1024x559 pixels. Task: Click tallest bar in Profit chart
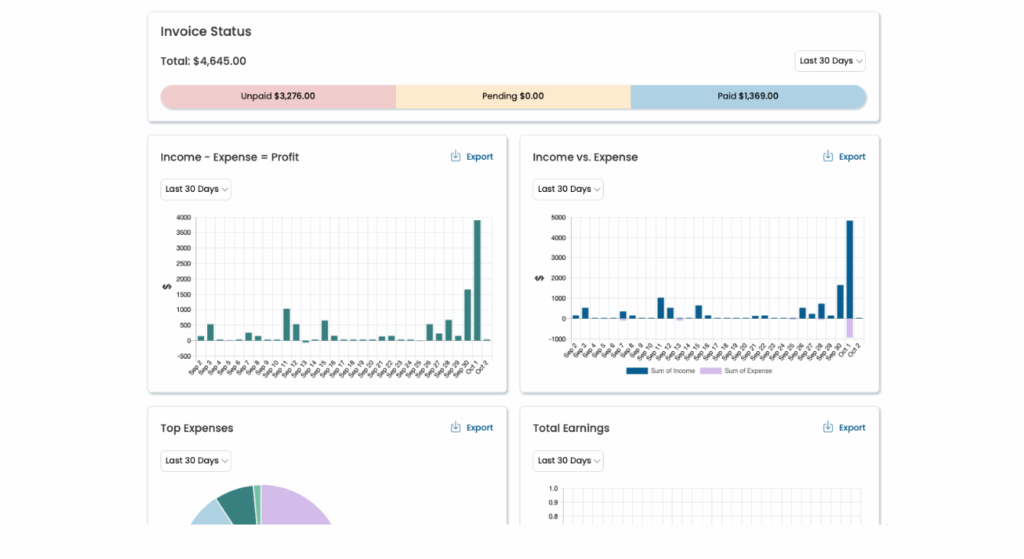(477, 280)
